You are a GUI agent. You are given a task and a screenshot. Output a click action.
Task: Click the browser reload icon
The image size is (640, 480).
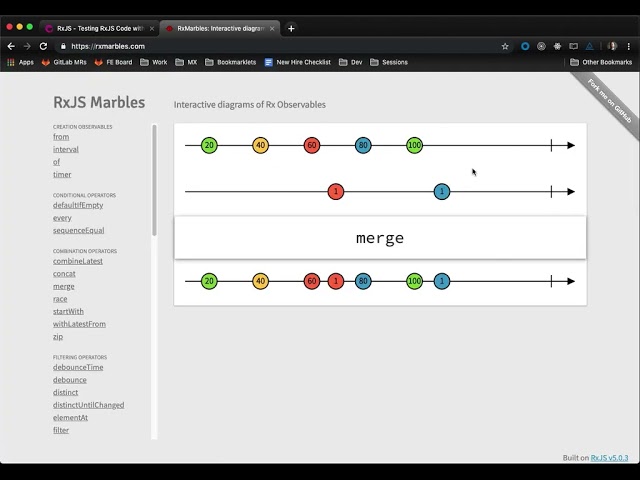[x=43, y=46]
